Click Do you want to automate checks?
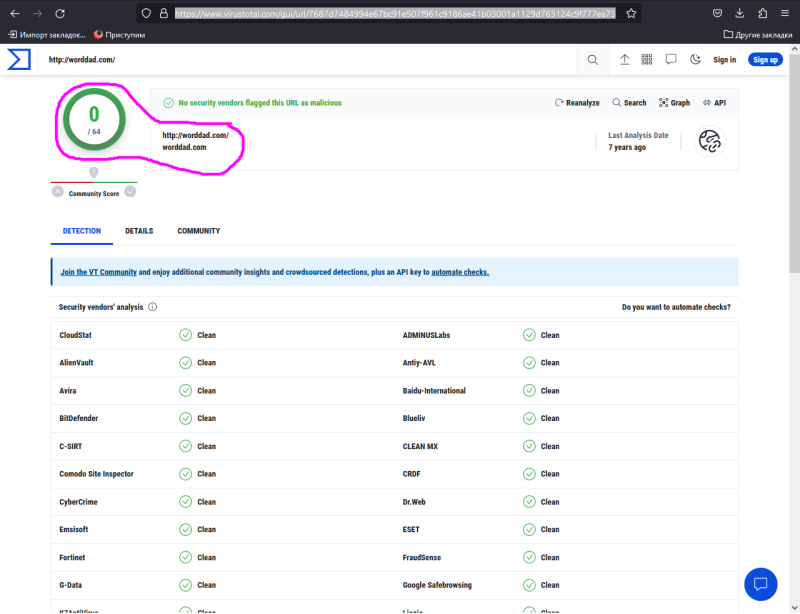Image resolution: width=800 pixels, height=614 pixels. click(676, 307)
